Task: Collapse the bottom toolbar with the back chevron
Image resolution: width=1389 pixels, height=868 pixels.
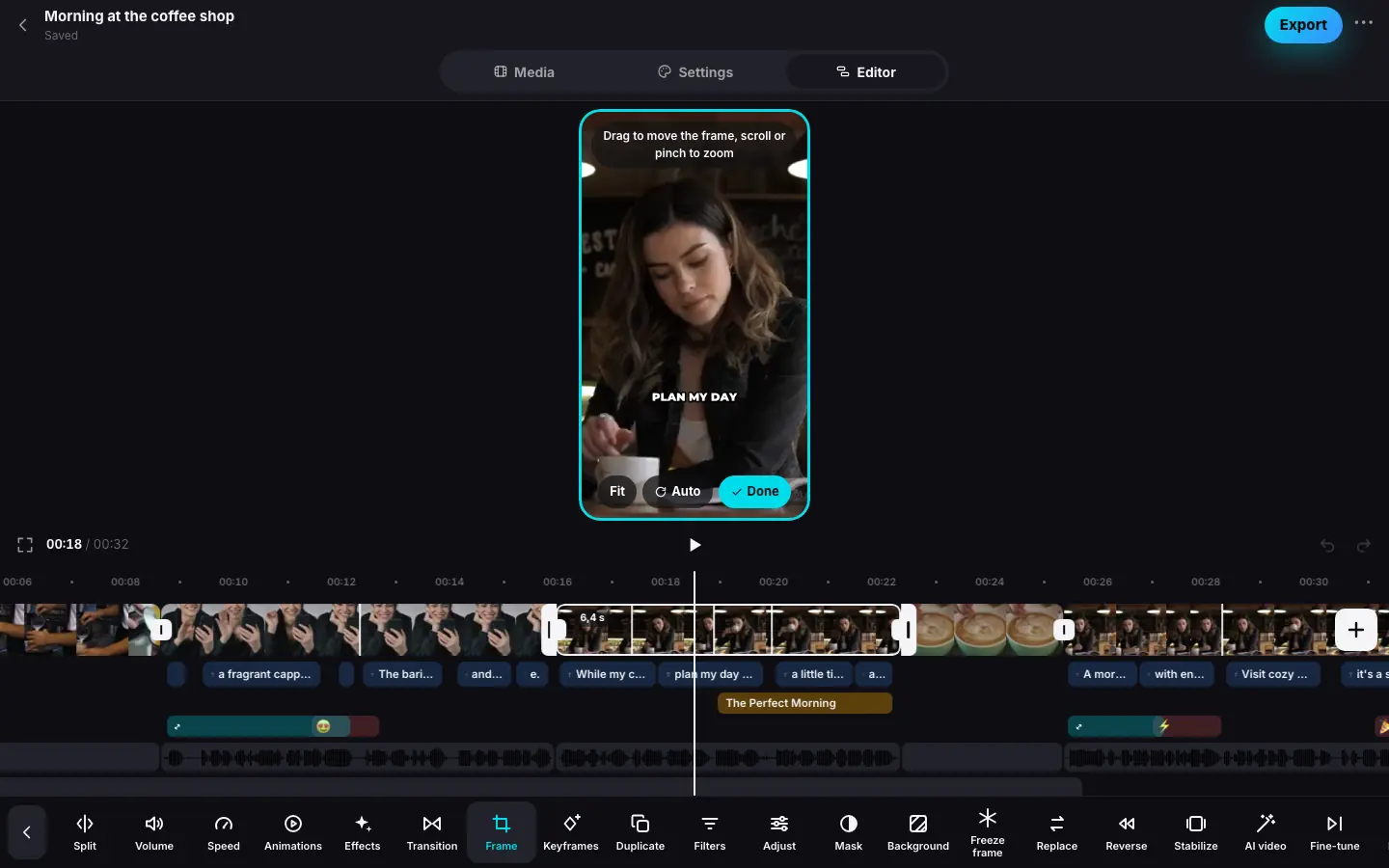Action: 27,832
